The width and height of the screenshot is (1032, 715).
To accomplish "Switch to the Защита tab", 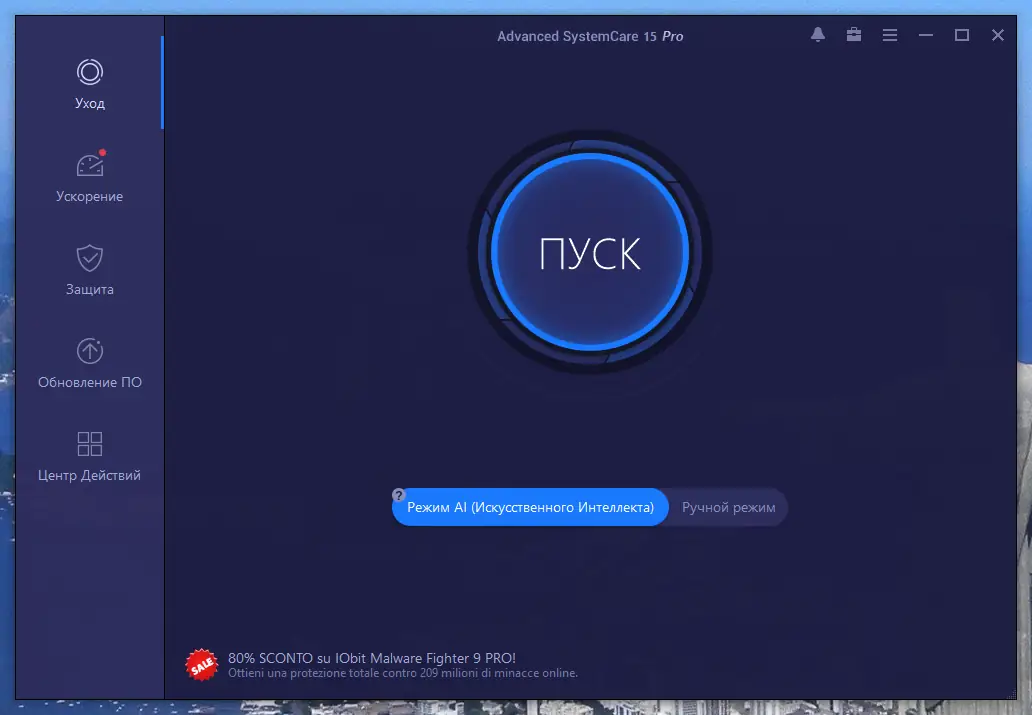I will click(x=89, y=272).
